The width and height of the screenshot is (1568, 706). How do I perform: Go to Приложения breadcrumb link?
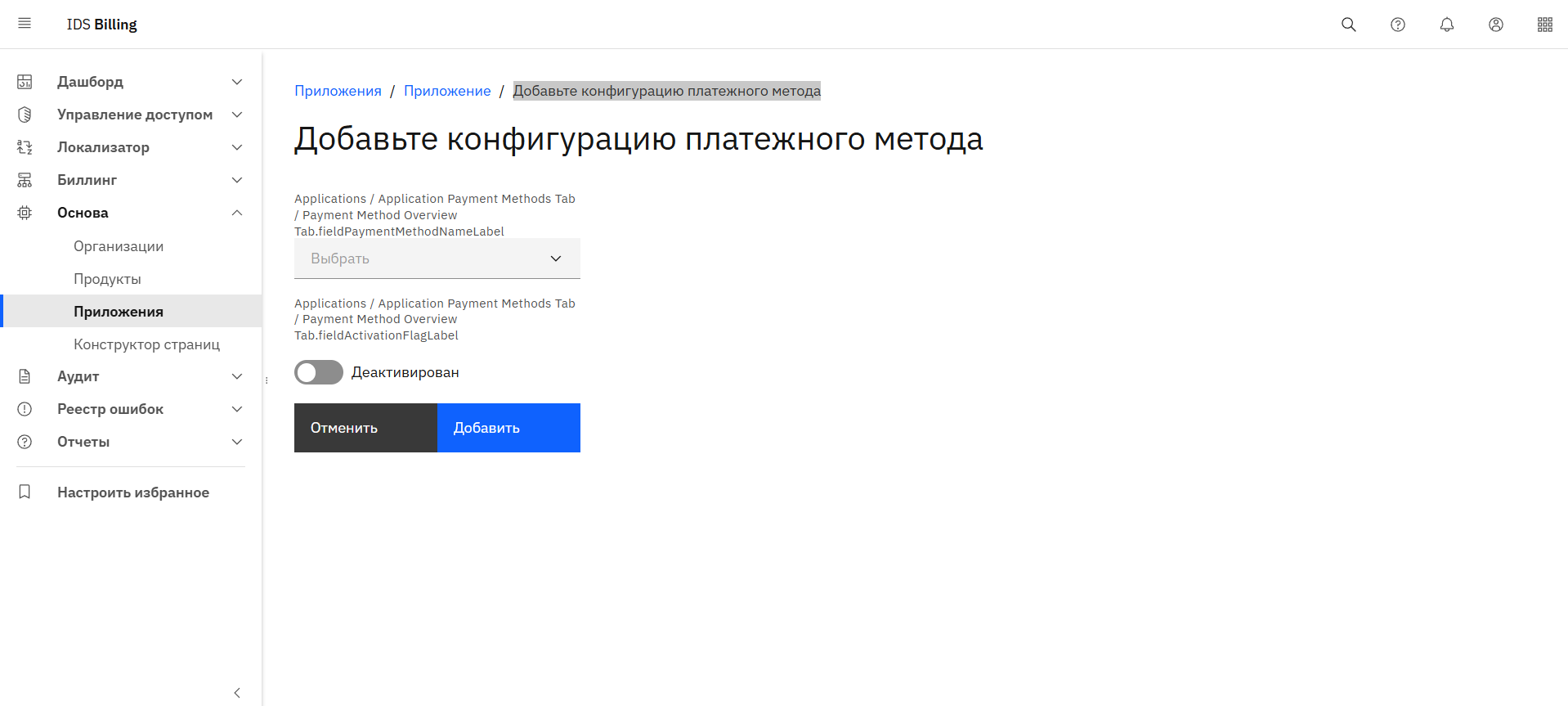pyautogui.click(x=338, y=91)
